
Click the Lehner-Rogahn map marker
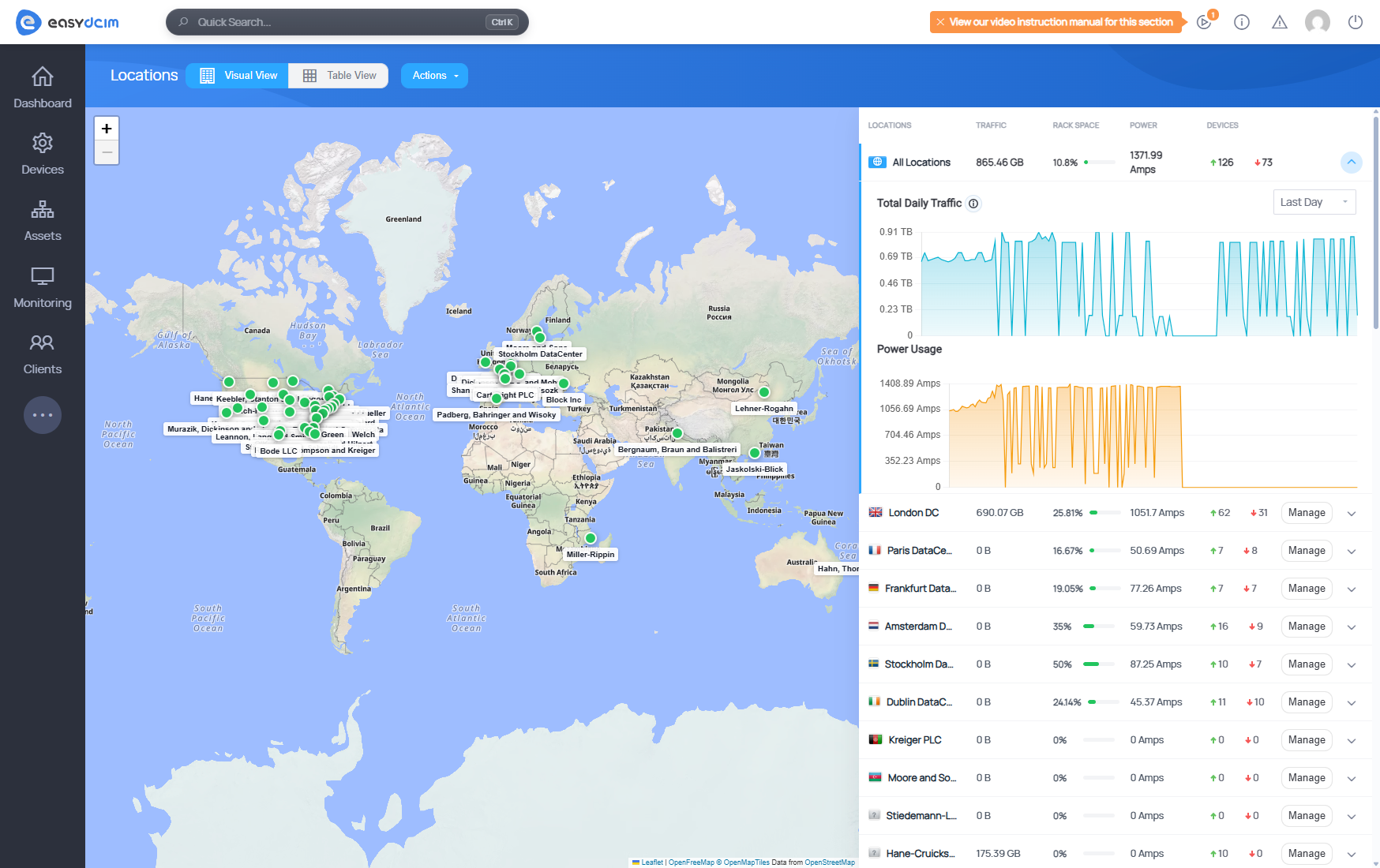(763, 392)
